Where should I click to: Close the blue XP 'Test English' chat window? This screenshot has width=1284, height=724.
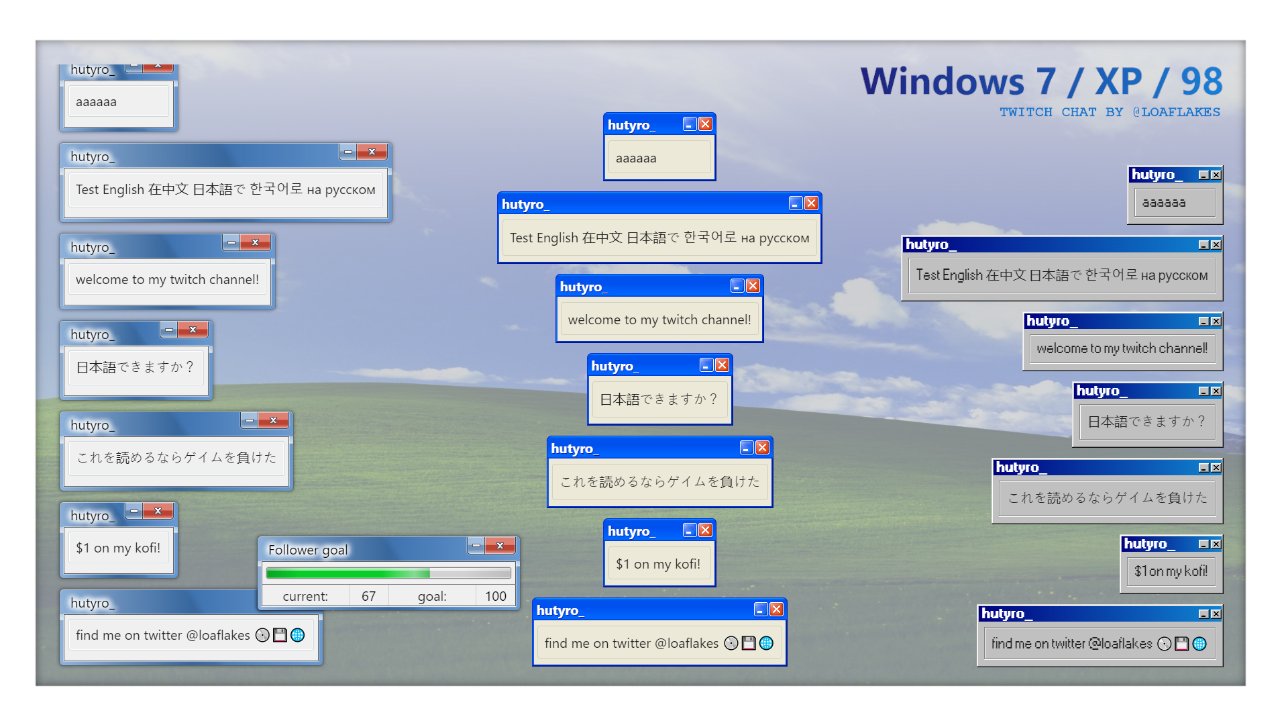pyautogui.click(x=811, y=203)
